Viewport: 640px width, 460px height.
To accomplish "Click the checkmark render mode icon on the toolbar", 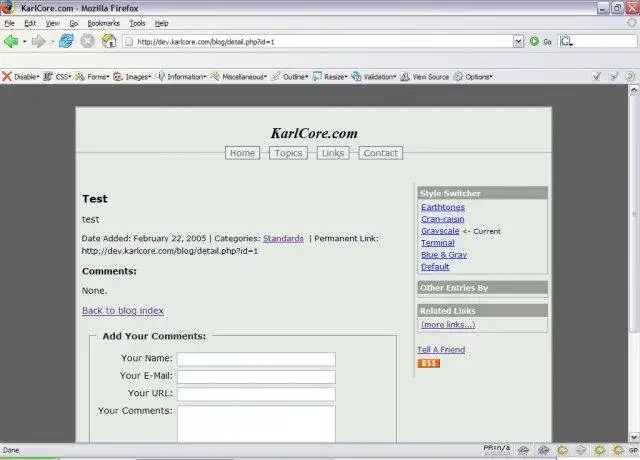I will coord(596,76).
